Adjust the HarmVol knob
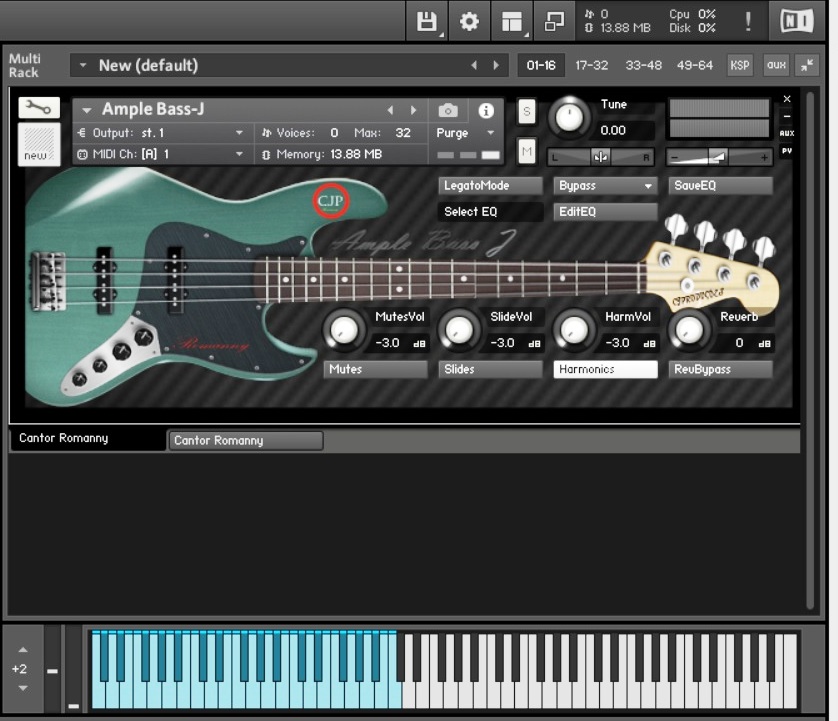The height and width of the screenshot is (721, 838). tap(574, 330)
